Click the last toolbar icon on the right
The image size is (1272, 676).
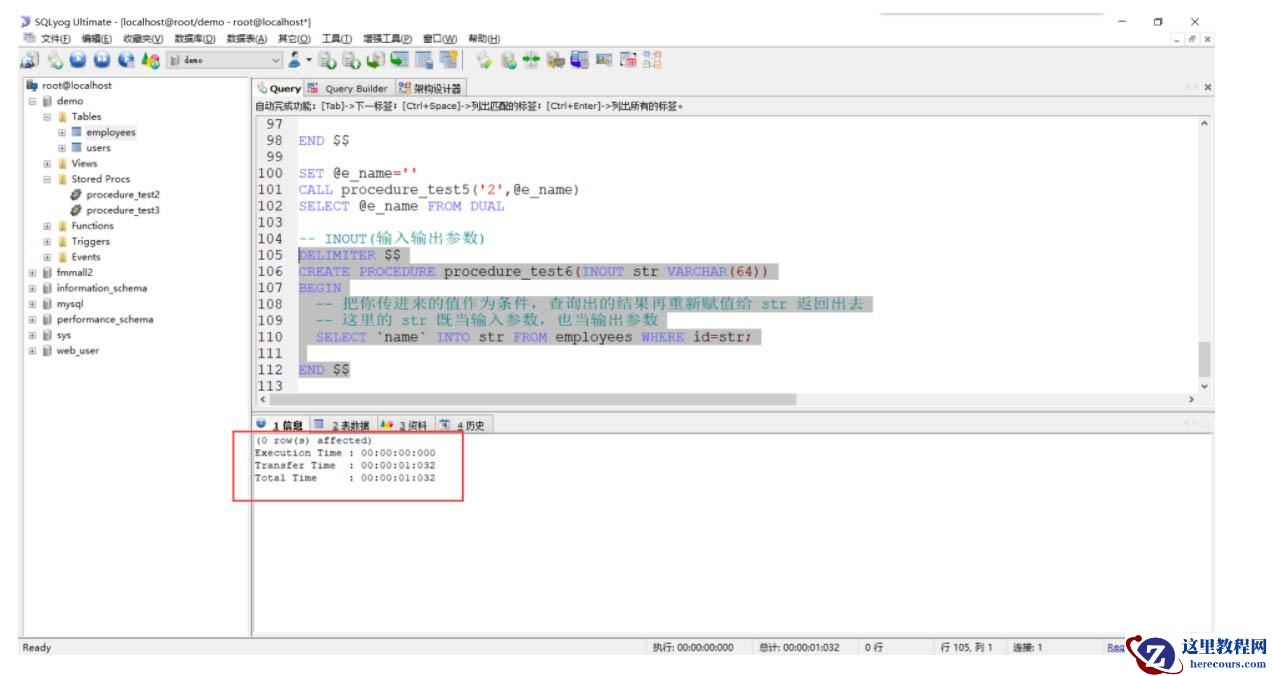(652, 61)
